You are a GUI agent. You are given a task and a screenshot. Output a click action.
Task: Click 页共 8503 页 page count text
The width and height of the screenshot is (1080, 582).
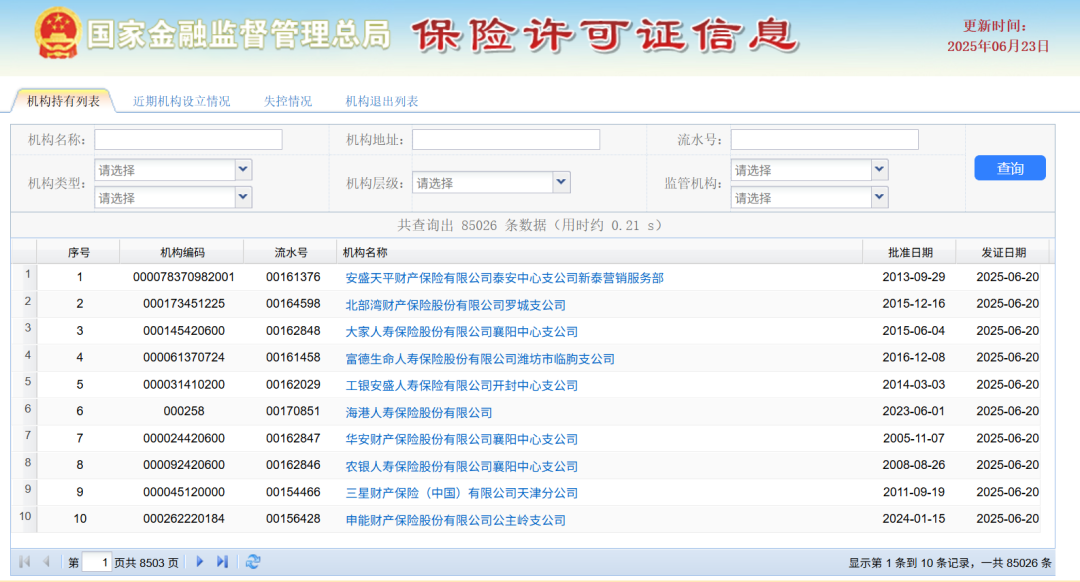146,563
